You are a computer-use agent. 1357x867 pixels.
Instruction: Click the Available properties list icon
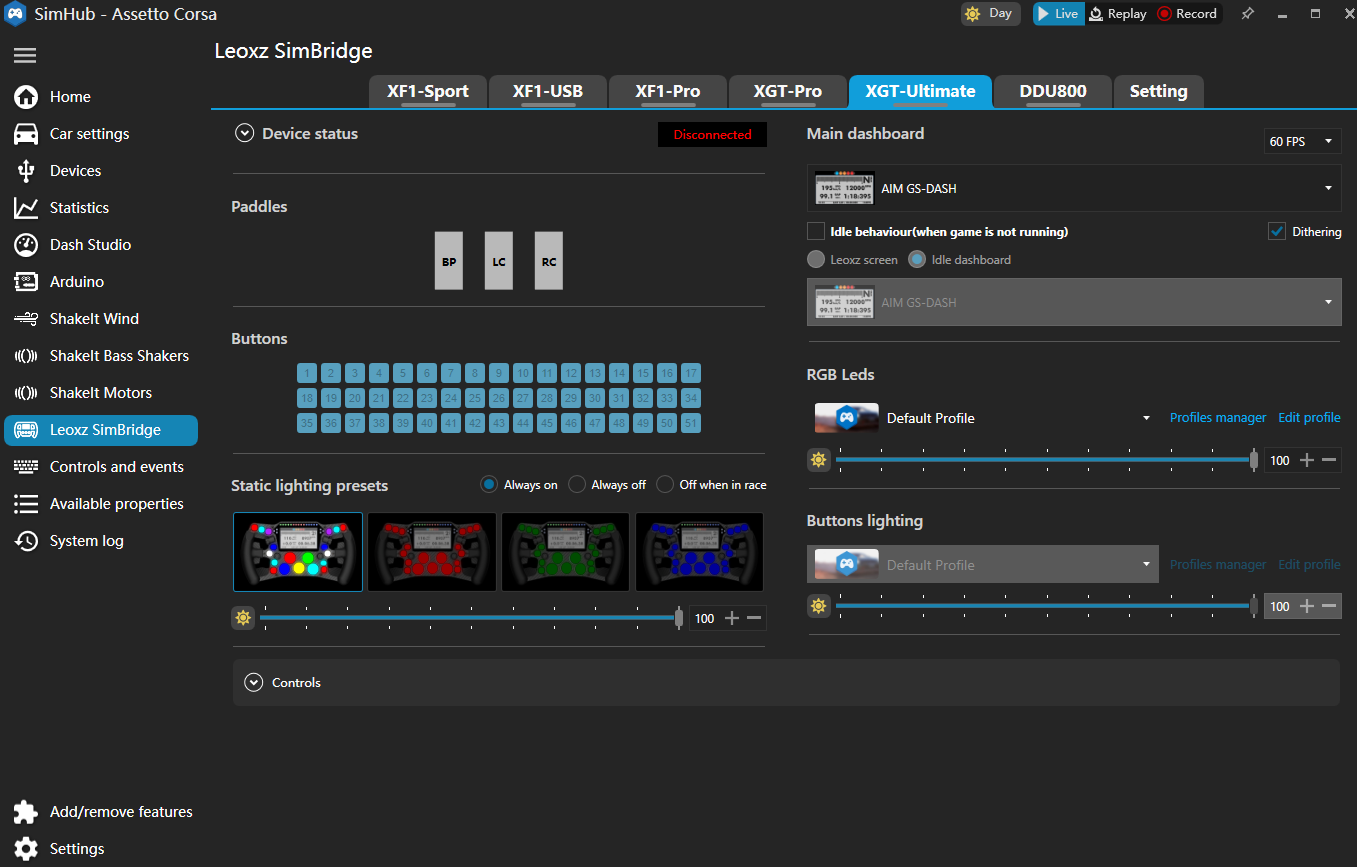(26, 504)
